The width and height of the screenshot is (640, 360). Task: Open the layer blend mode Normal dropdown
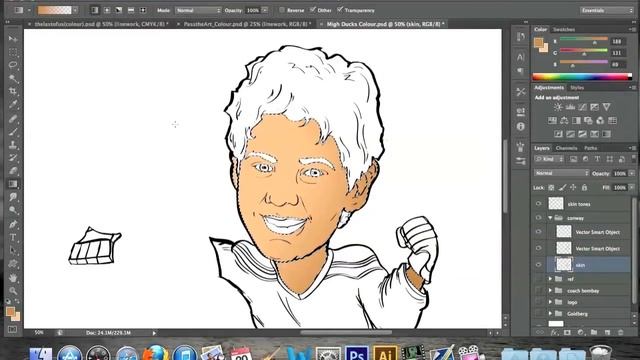point(561,173)
